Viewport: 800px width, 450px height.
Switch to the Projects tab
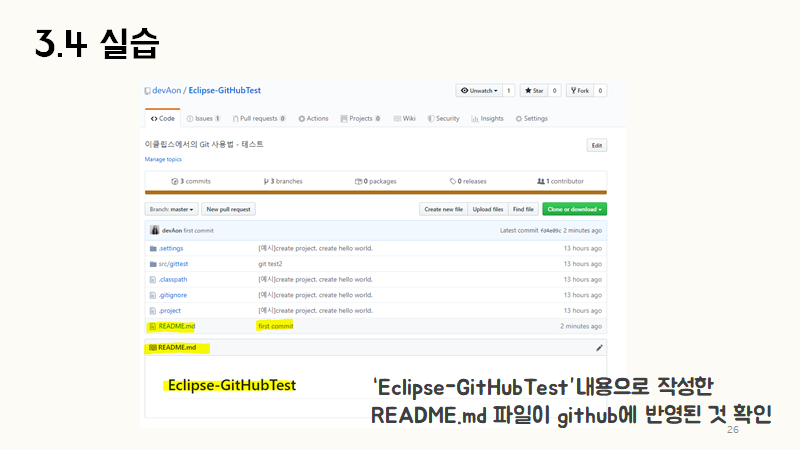[360, 118]
